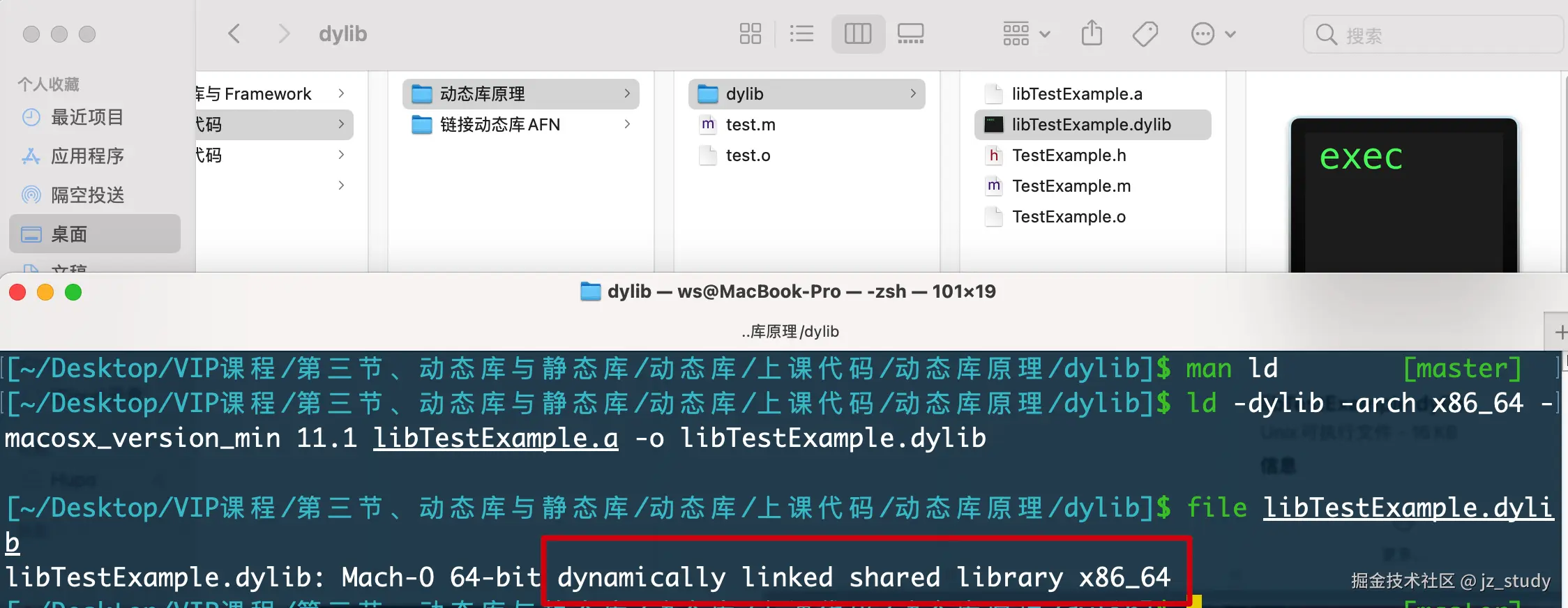Click the 'man ld' command text

[1232, 368]
